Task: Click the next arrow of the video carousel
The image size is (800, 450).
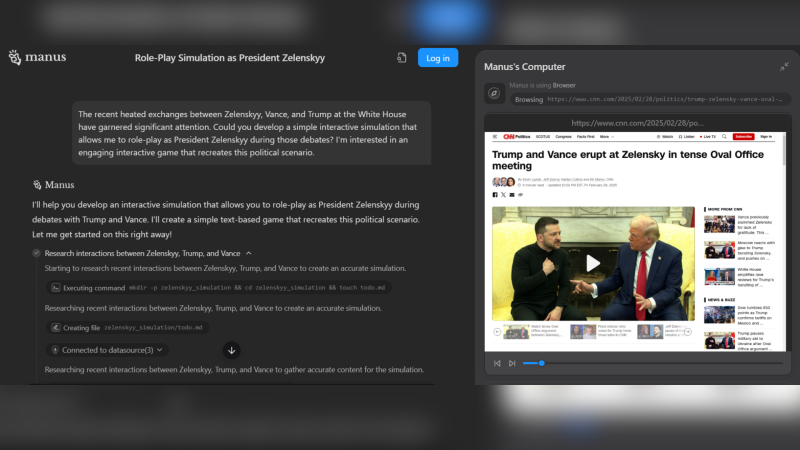Action: pyautogui.click(x=688, y=332)
